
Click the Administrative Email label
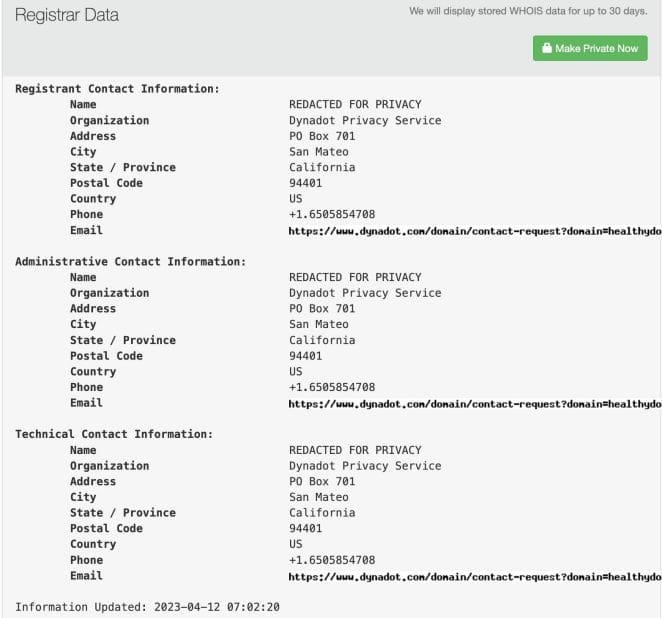pyautogui.click(x=86, y=403)
